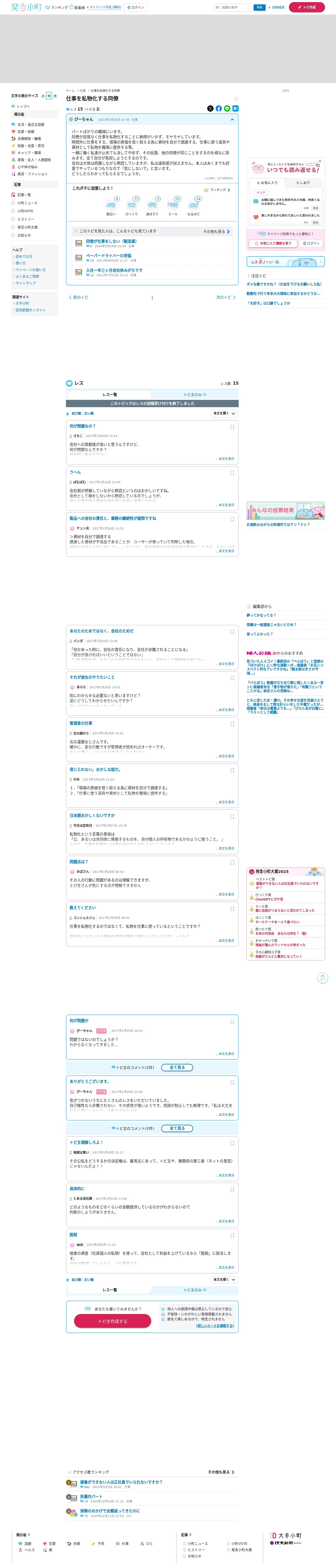Image resolution: width=336 pixels, height=1568 pixels.
Task: Switch to the お気に入り tab
Action: (268, 183)
